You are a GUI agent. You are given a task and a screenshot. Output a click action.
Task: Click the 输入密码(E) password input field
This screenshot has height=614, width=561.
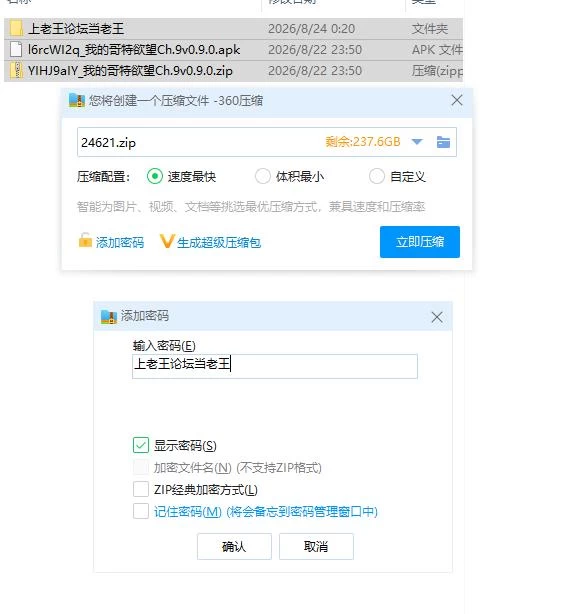click(275, 366)
